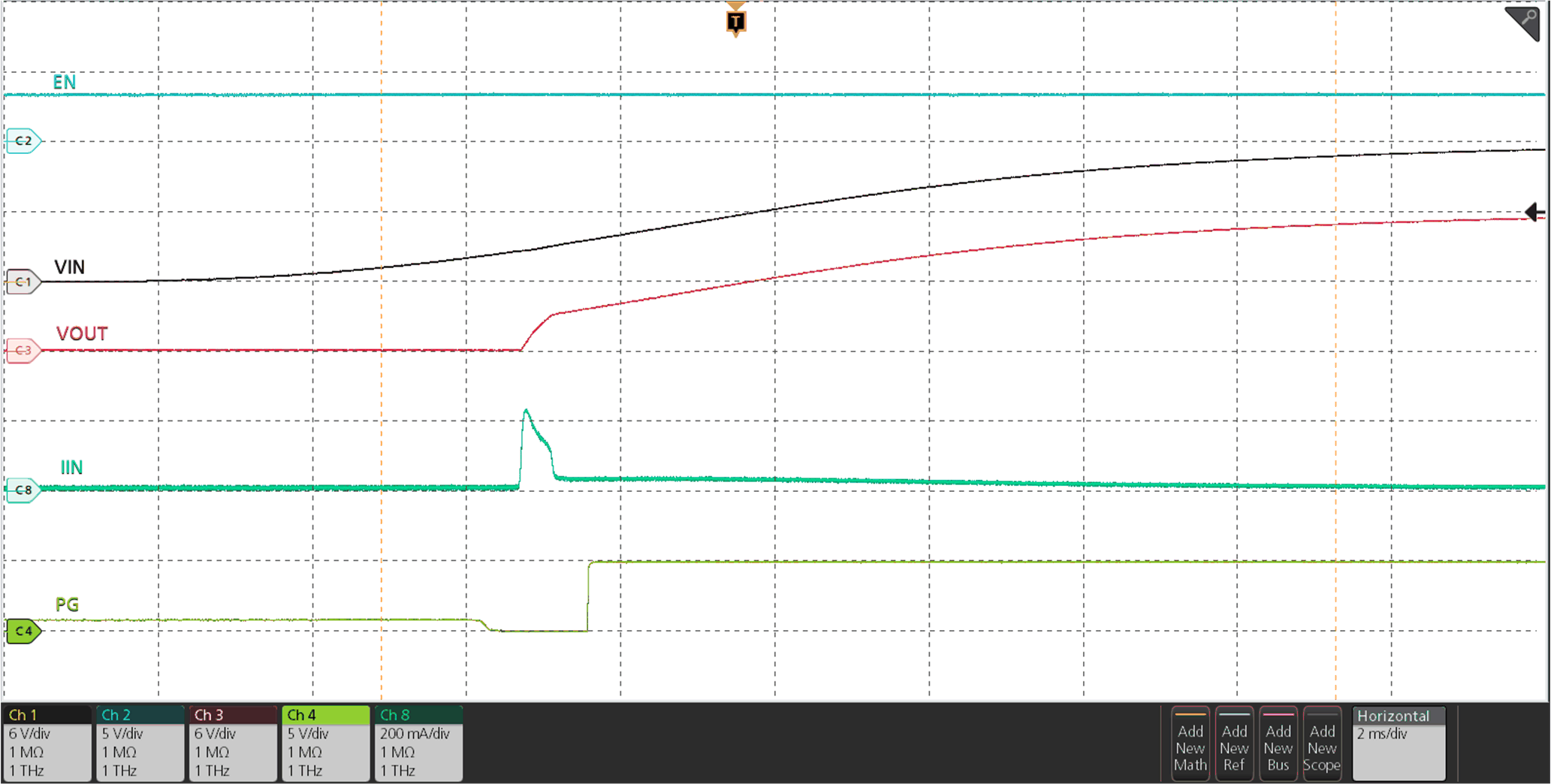Click the Add New Math button
This screenshot has height=784, width=1551.
(1190, 744)
